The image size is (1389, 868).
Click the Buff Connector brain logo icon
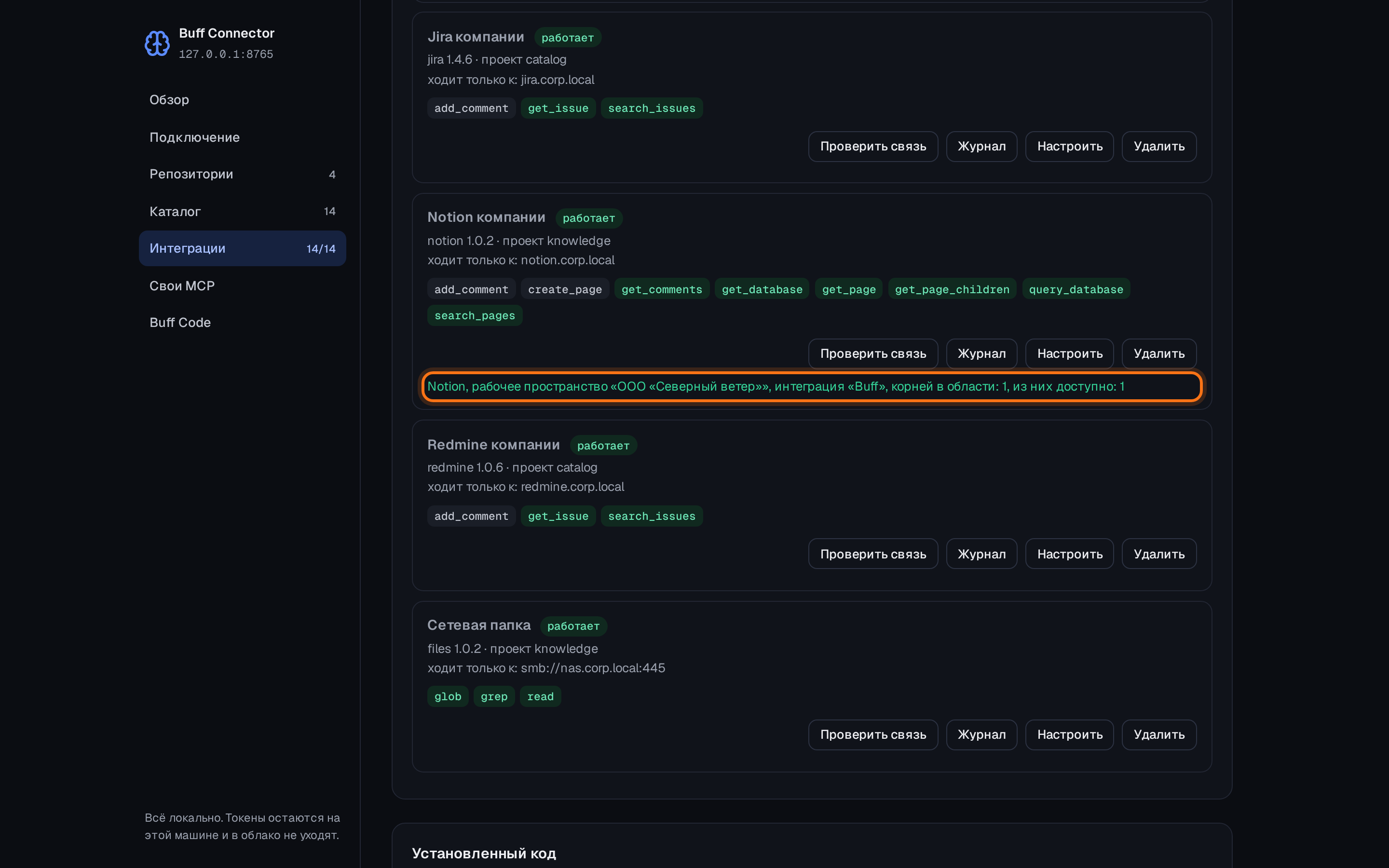(x=157, y=43)
